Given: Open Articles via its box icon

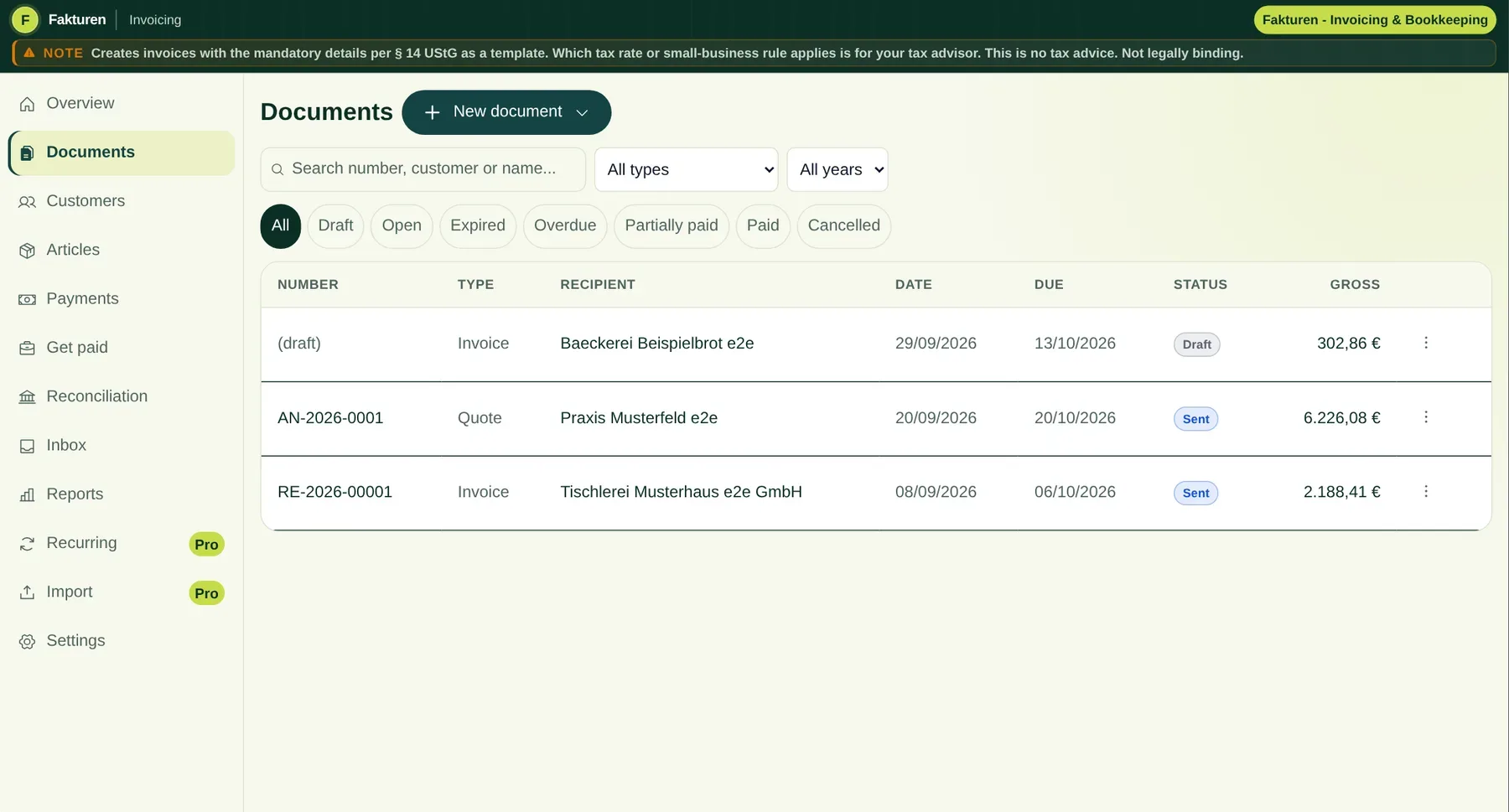Looking at the screenshot, I should [28, 251].
